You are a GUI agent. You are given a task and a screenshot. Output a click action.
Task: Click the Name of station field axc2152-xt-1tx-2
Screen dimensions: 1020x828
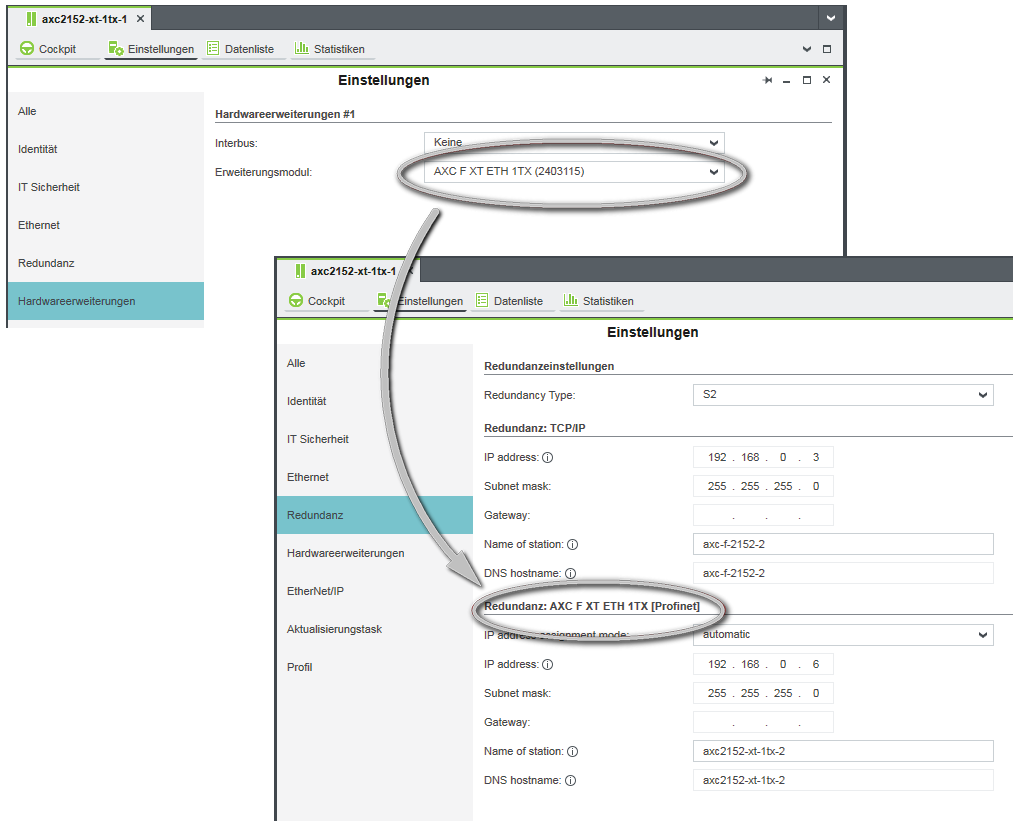click(x=842, y=752)
